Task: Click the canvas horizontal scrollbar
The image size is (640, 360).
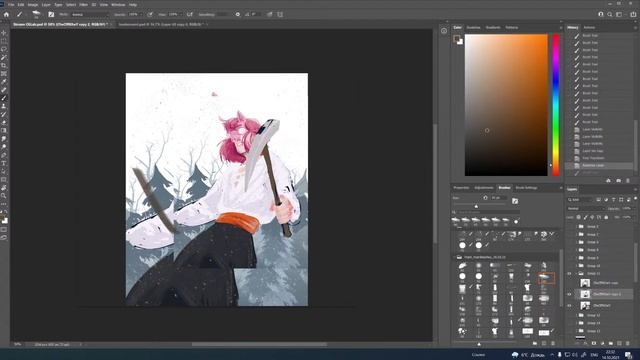Action: (259, 344)
